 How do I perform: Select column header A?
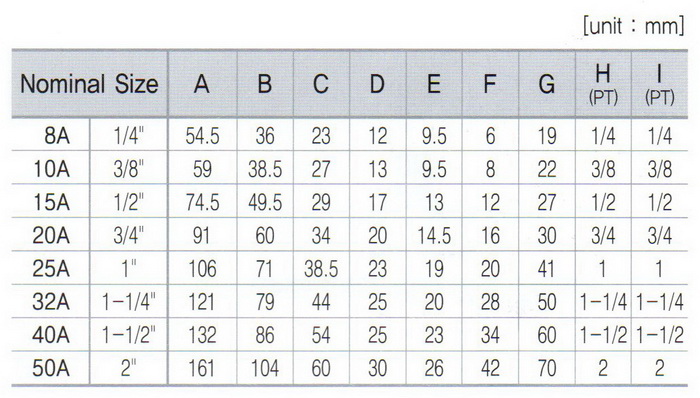pos(202,84)
